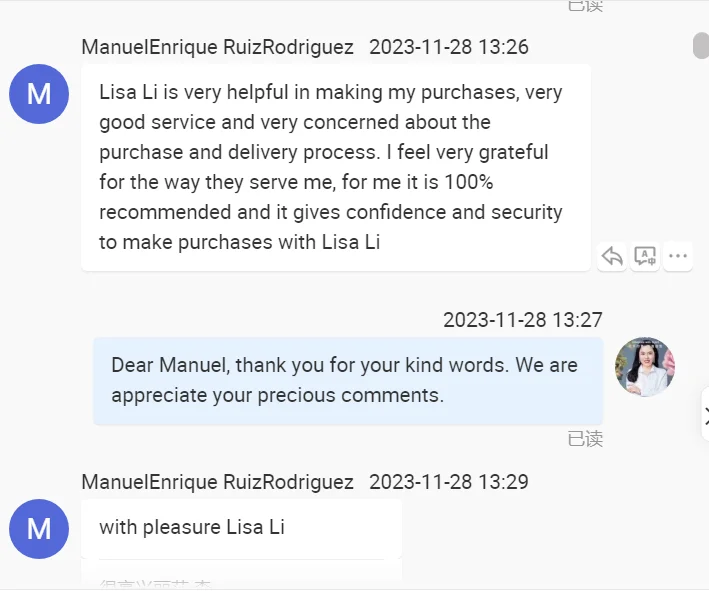Click the reply arrow icon on message
This screenshot has height=591, width=709.
612,256
